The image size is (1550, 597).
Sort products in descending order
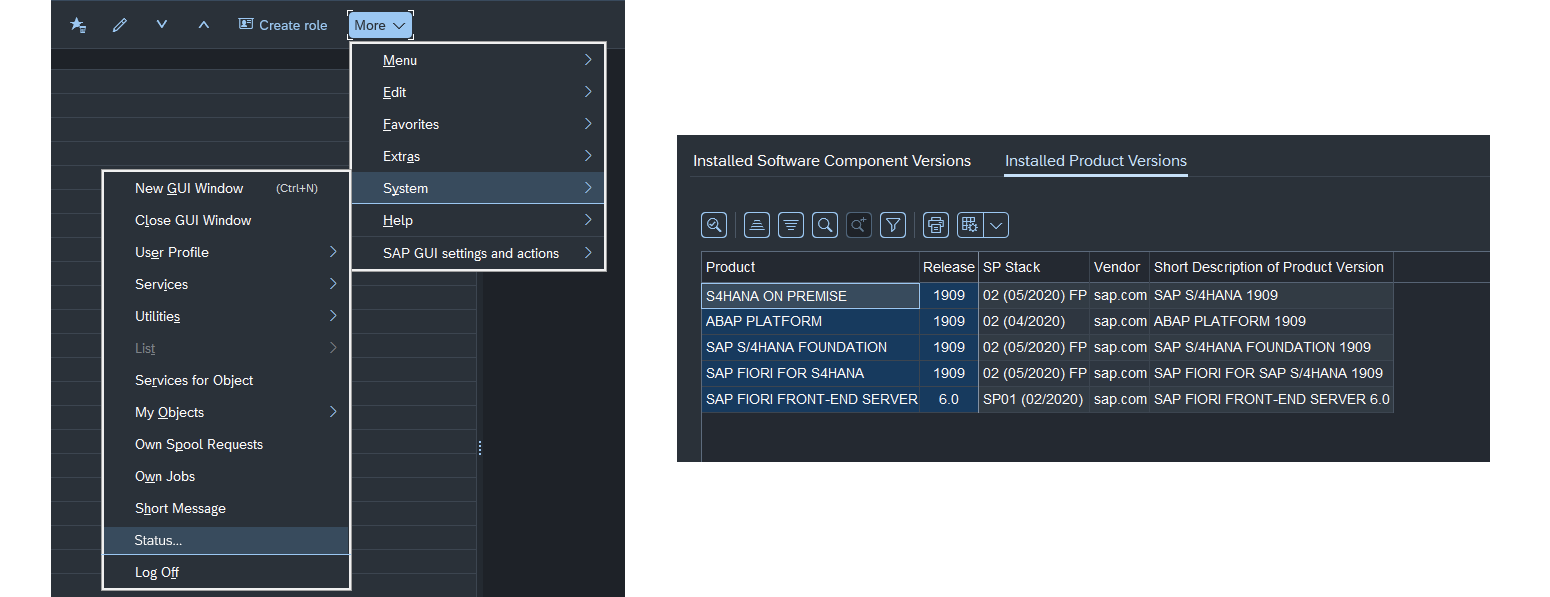tap(790, 224)
